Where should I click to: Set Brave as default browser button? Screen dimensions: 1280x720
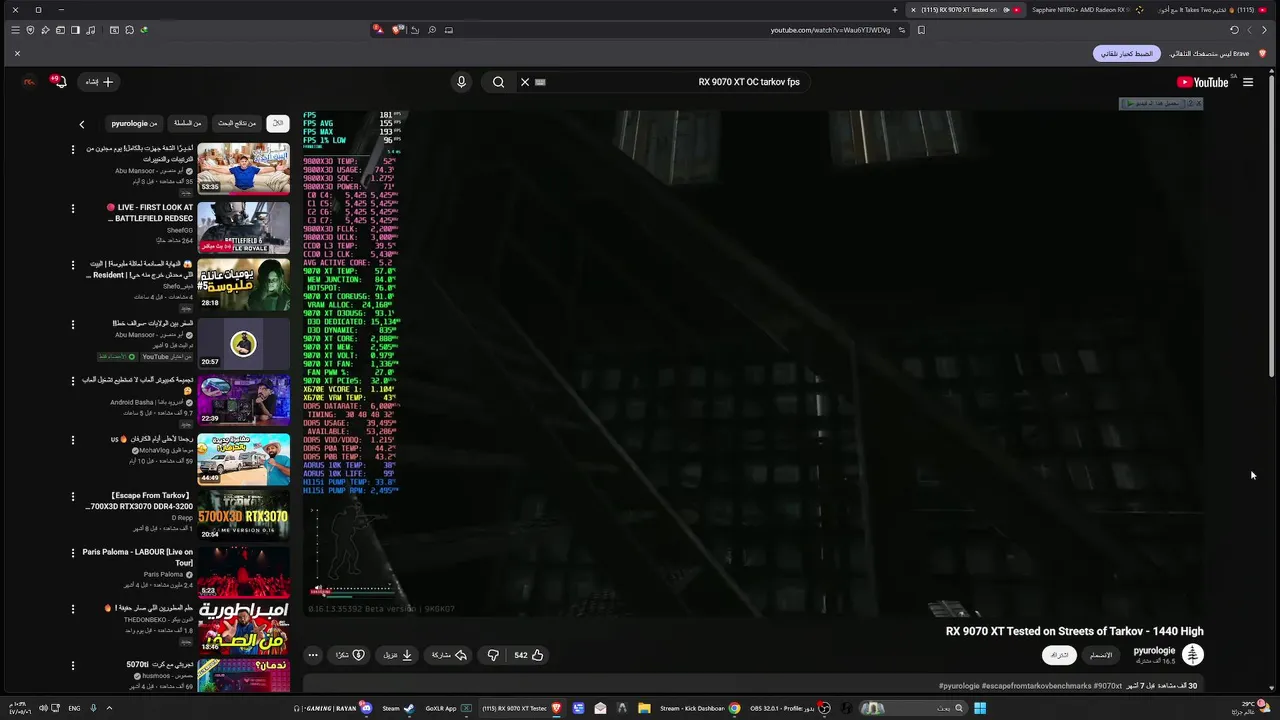[1126, 53]
